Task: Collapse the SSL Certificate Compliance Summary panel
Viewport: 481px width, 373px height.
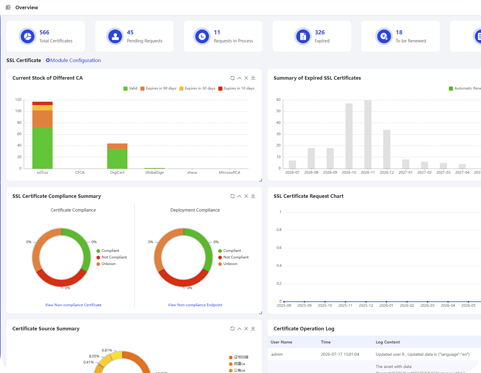Action: [x=239, y=196]
